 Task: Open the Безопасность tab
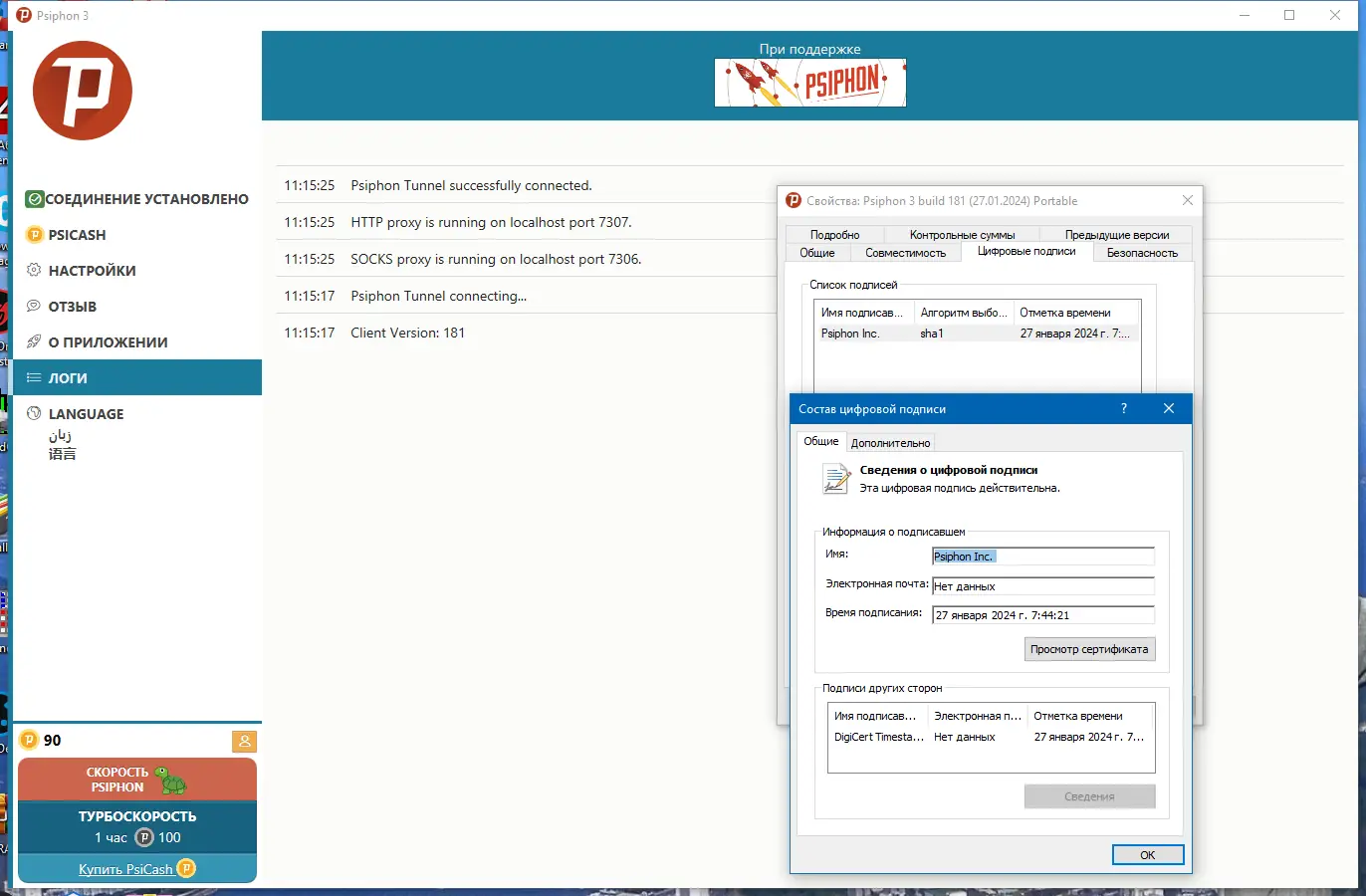click(x=1142, y=253)
